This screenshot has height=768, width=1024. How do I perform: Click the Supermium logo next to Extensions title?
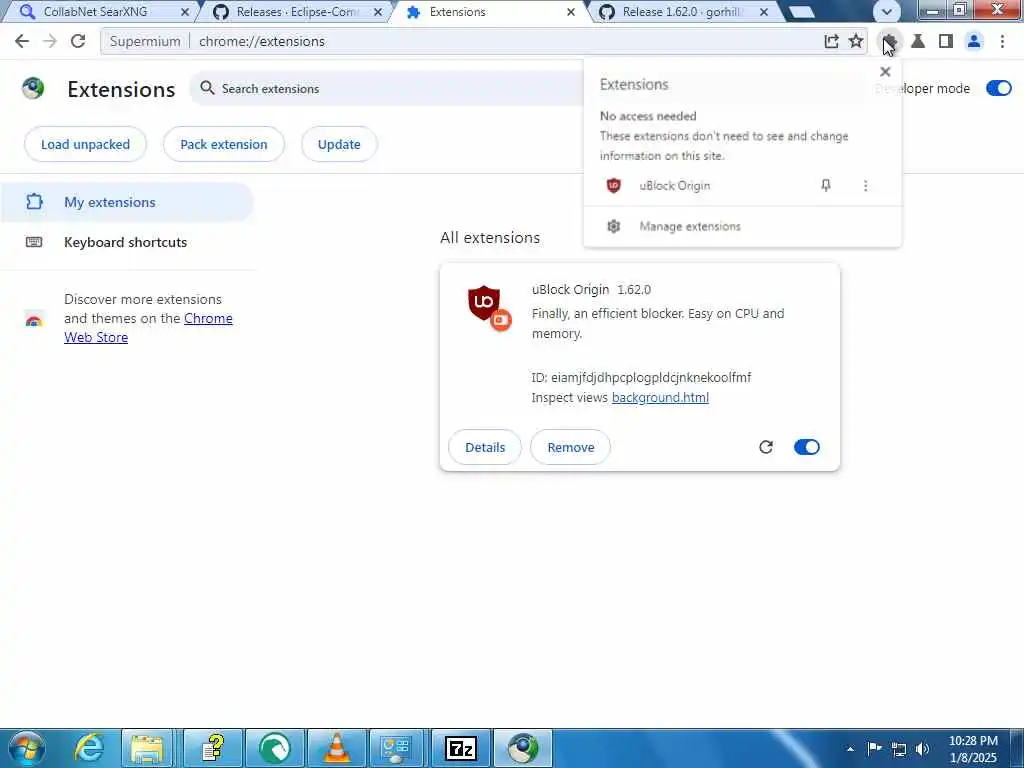click(33, 88)
